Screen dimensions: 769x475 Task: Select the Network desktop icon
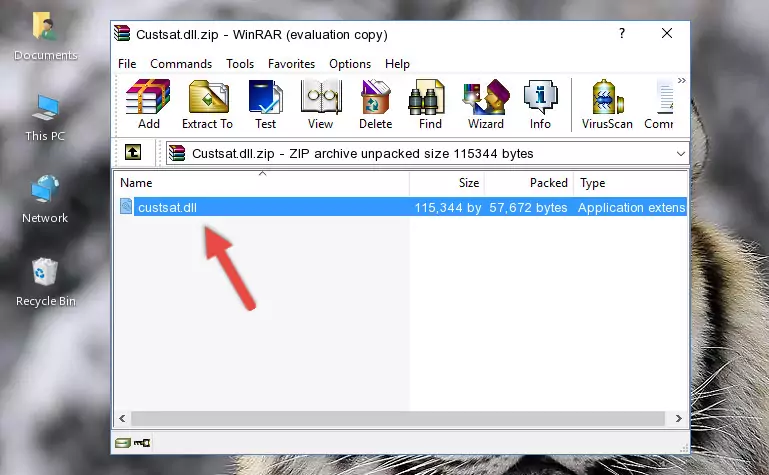point(45,200)
